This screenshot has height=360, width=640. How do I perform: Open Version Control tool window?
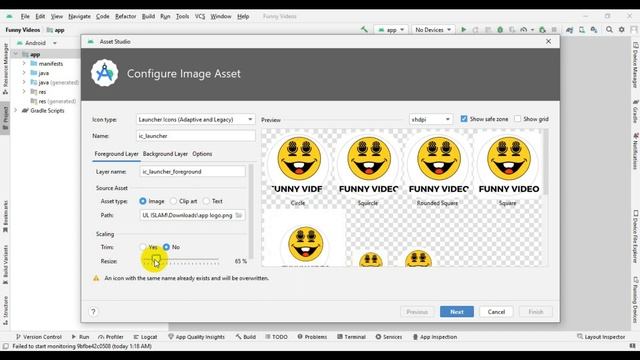click(x=38, y=337)
